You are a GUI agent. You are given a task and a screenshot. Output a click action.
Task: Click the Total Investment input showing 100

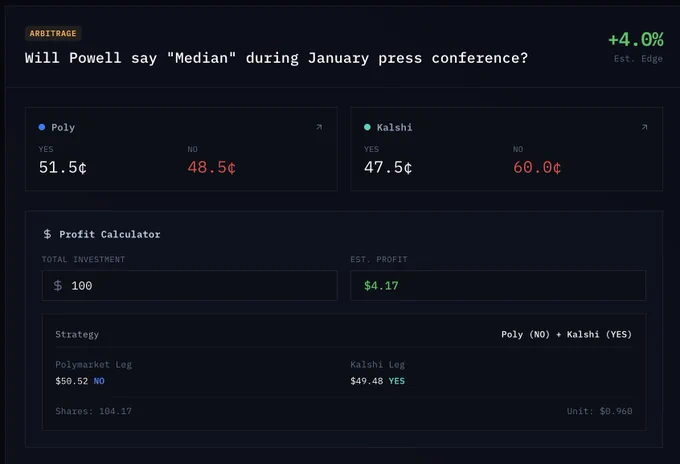click(x=190, y=285)
